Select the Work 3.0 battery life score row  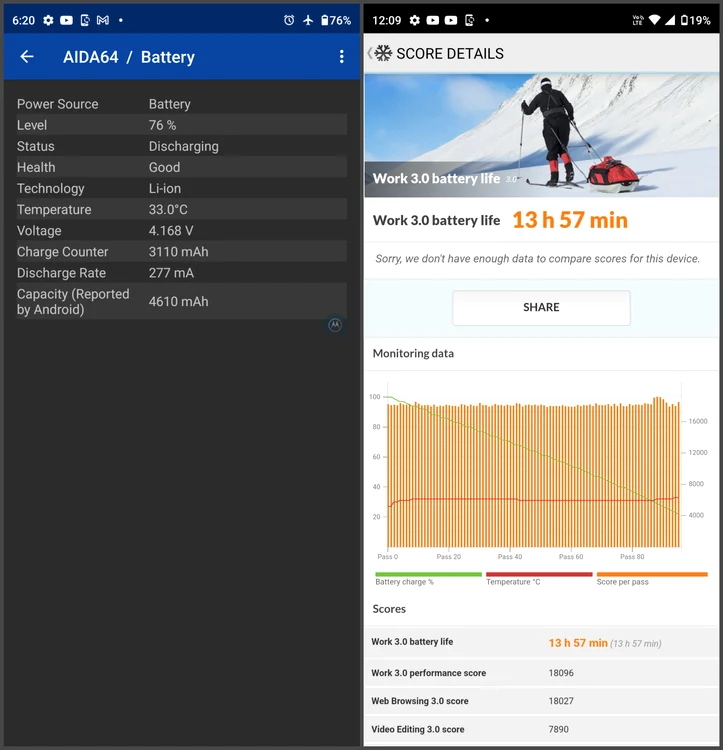click(x=541, y=642)
